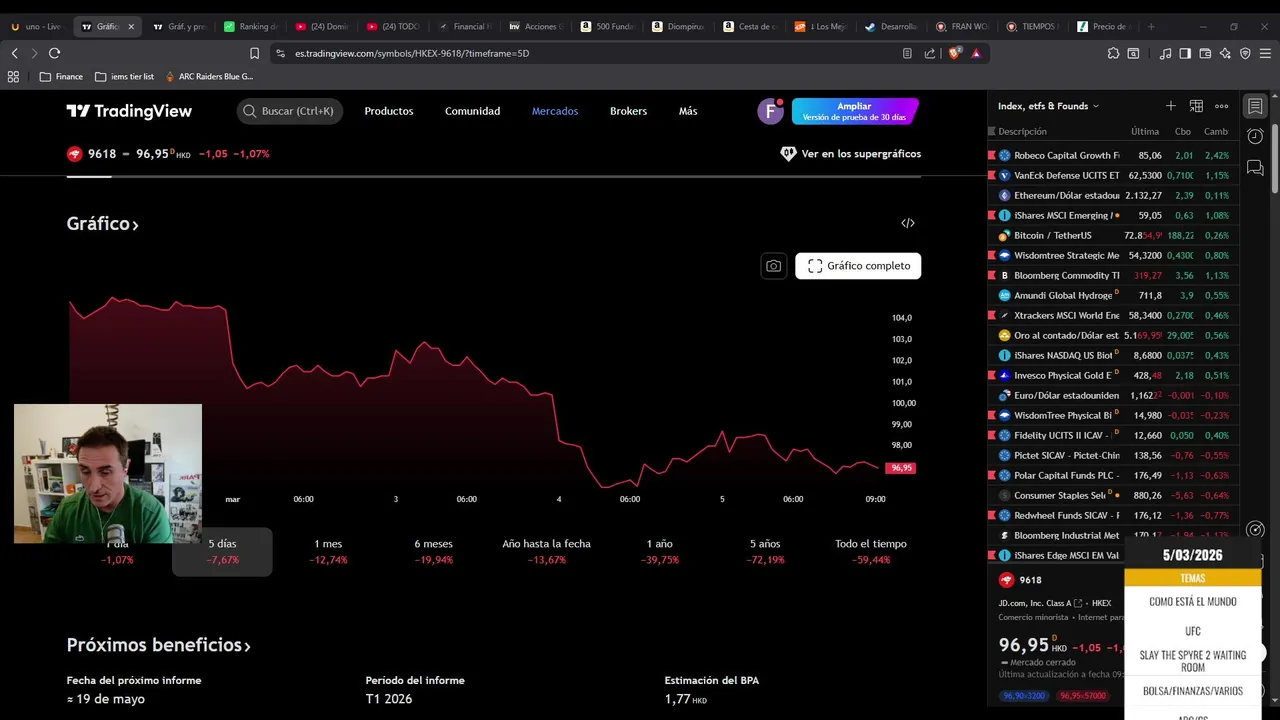The width and height of the screenshot is (1280, 720).
Task: Click the share page icon in address bar
Action: pyautogui.click(x=930, y=53)
